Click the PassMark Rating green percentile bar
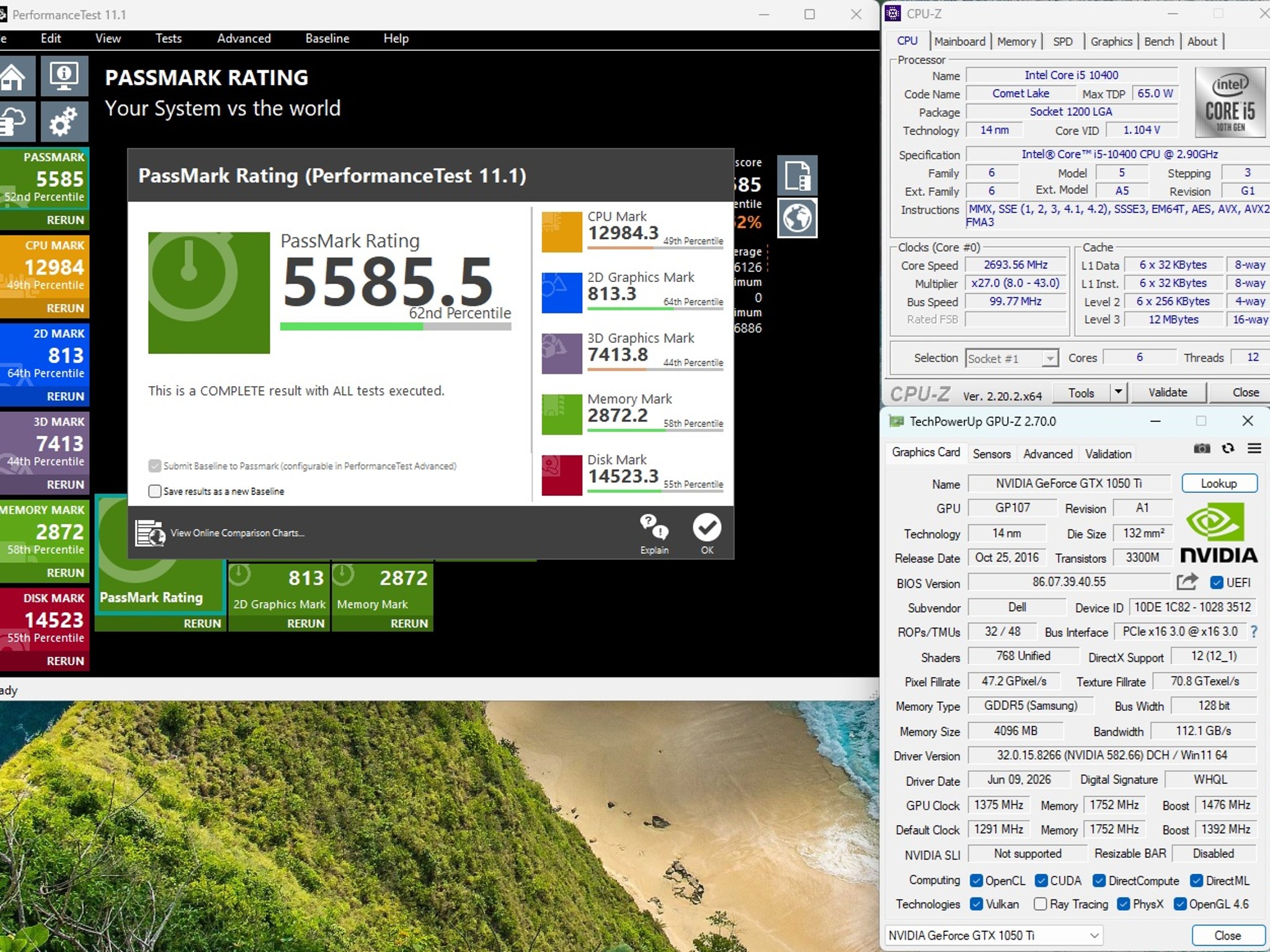This screenshot has width=1270, height=952. (396, 327)
